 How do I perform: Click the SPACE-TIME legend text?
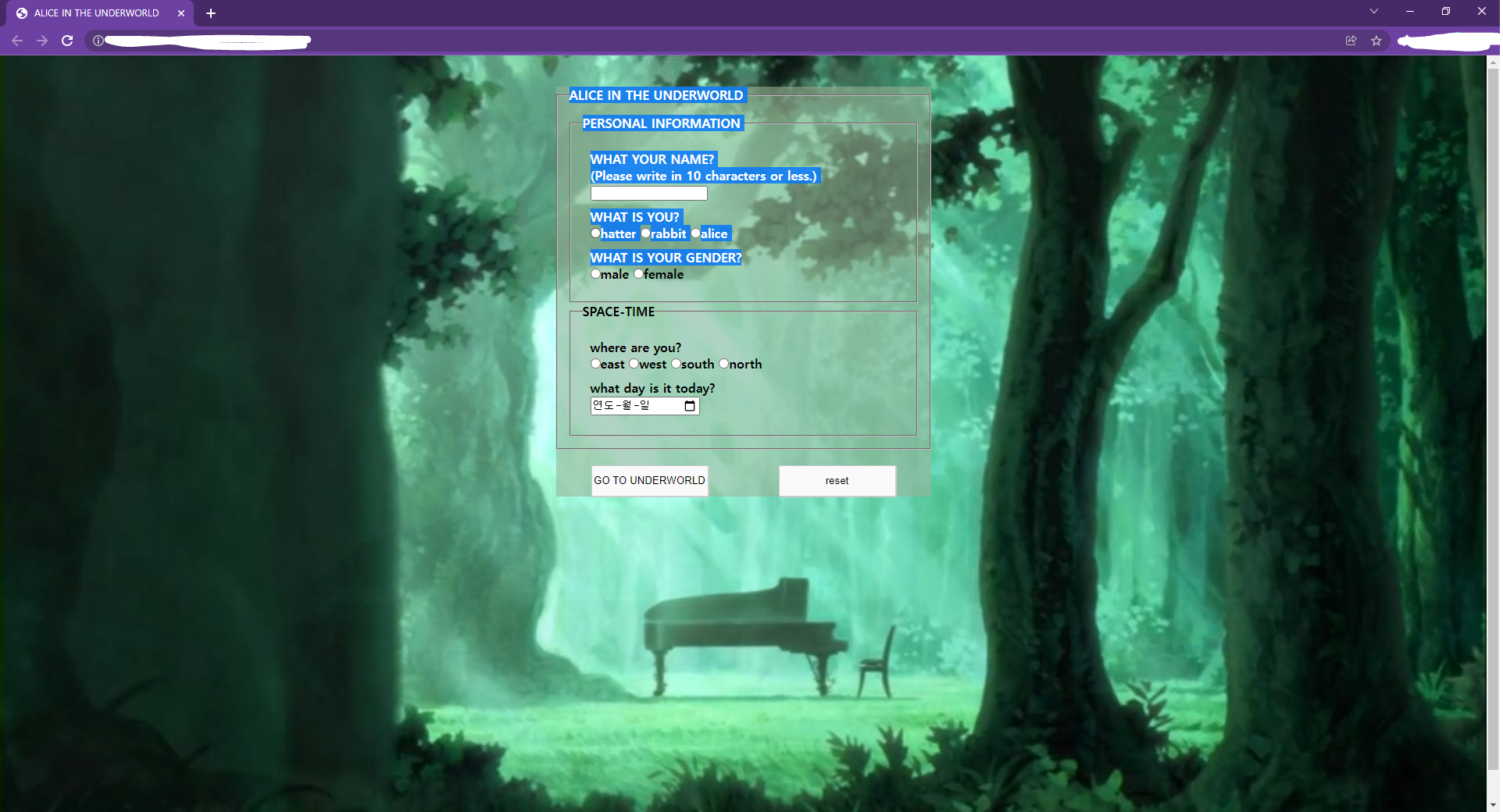tap(619, 312)
